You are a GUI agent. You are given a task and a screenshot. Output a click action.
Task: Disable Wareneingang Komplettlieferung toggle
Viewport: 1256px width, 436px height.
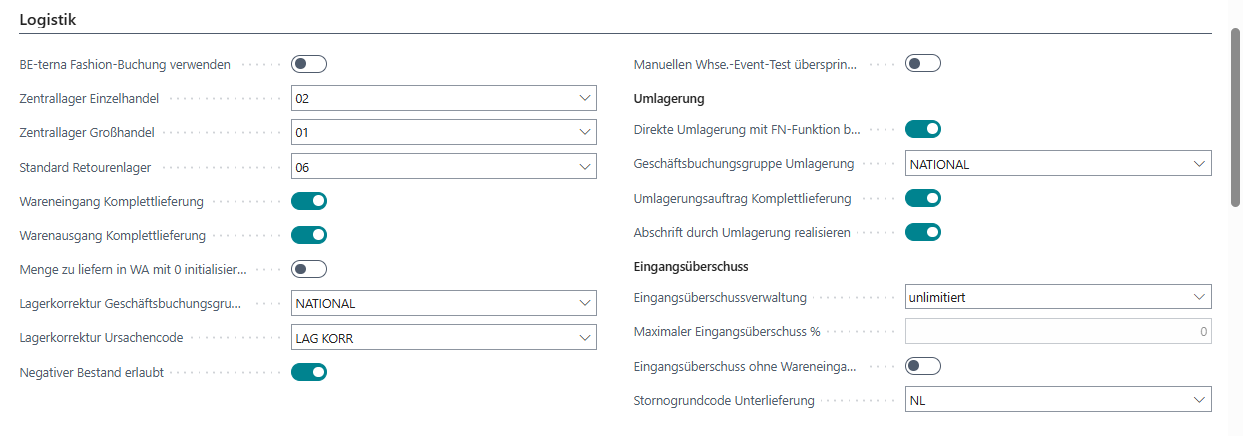[309, 202]
